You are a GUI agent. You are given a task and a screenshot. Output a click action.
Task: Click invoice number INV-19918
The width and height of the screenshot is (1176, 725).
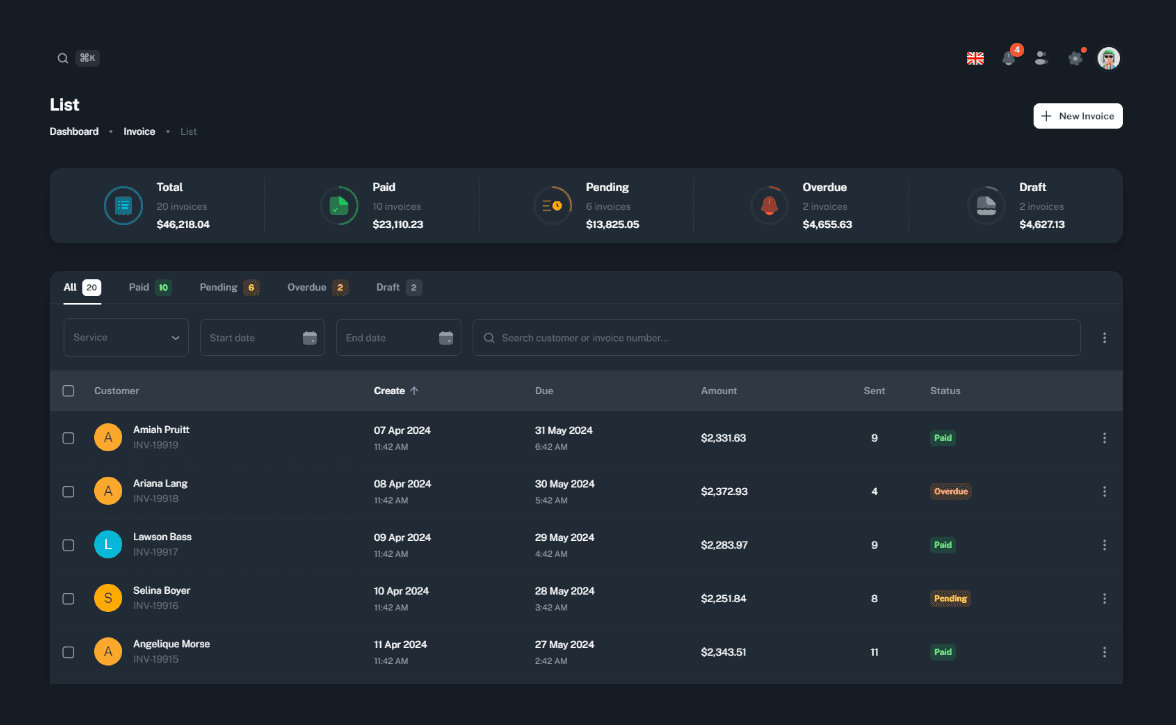(155, 499)
